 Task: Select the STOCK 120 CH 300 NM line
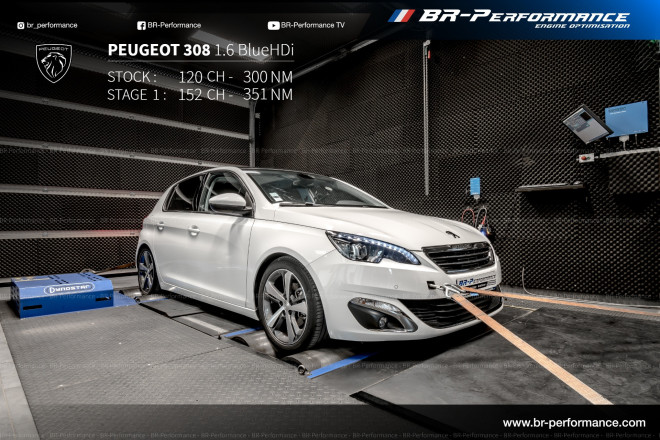[199, 76]
